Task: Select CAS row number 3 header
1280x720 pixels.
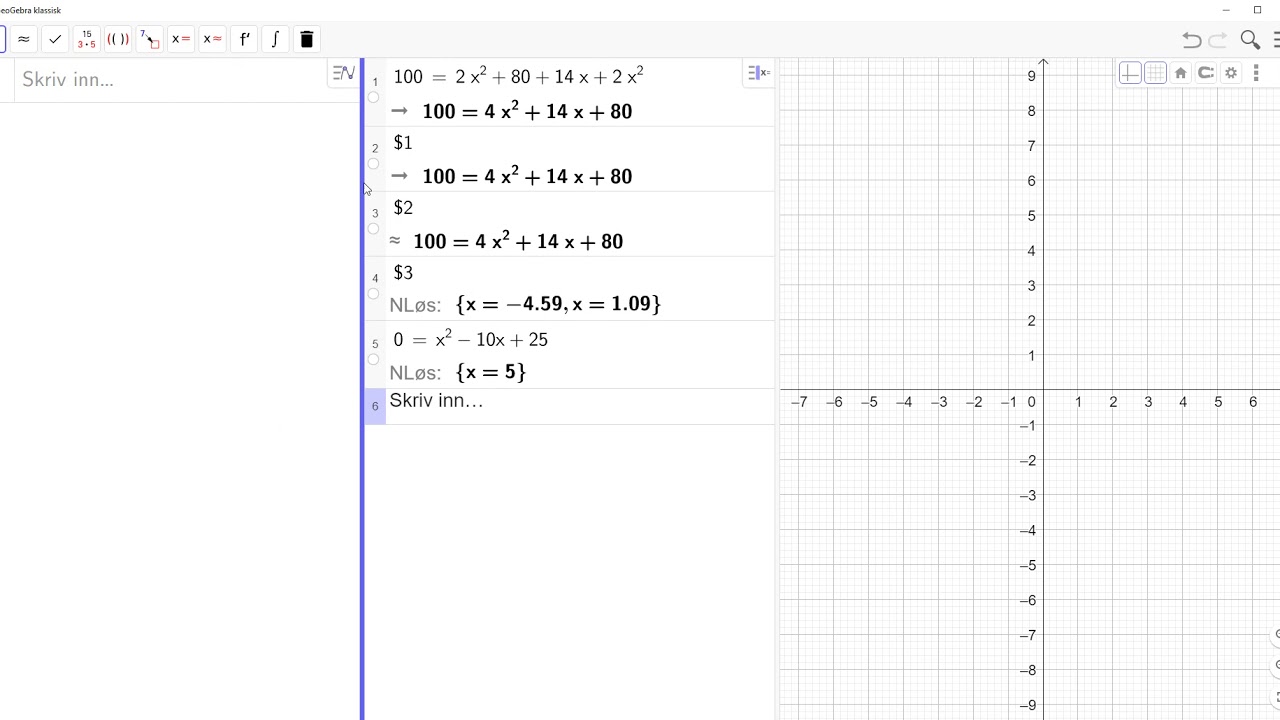Action: point(375,223)
